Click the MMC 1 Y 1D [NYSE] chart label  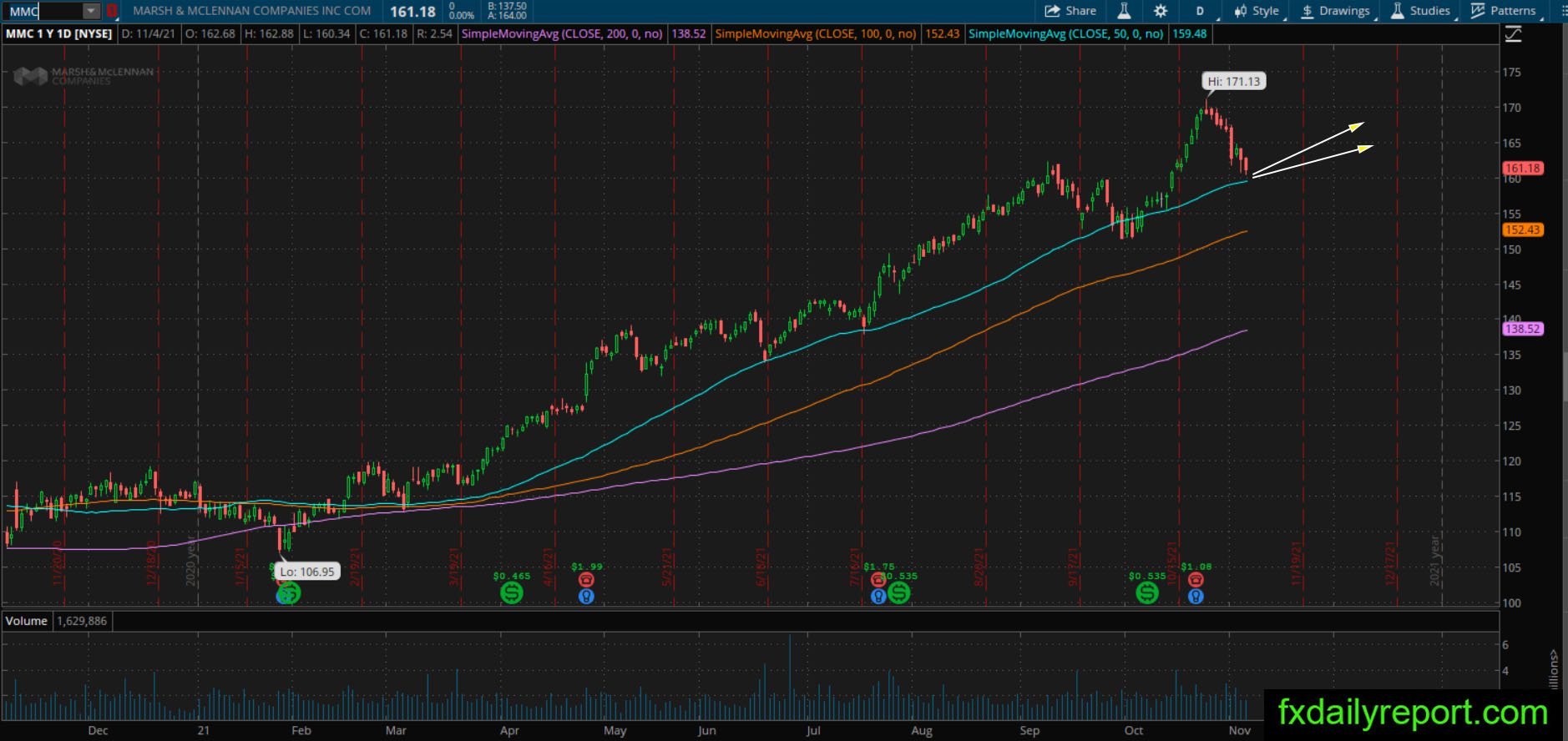click(x=59, y=34)
